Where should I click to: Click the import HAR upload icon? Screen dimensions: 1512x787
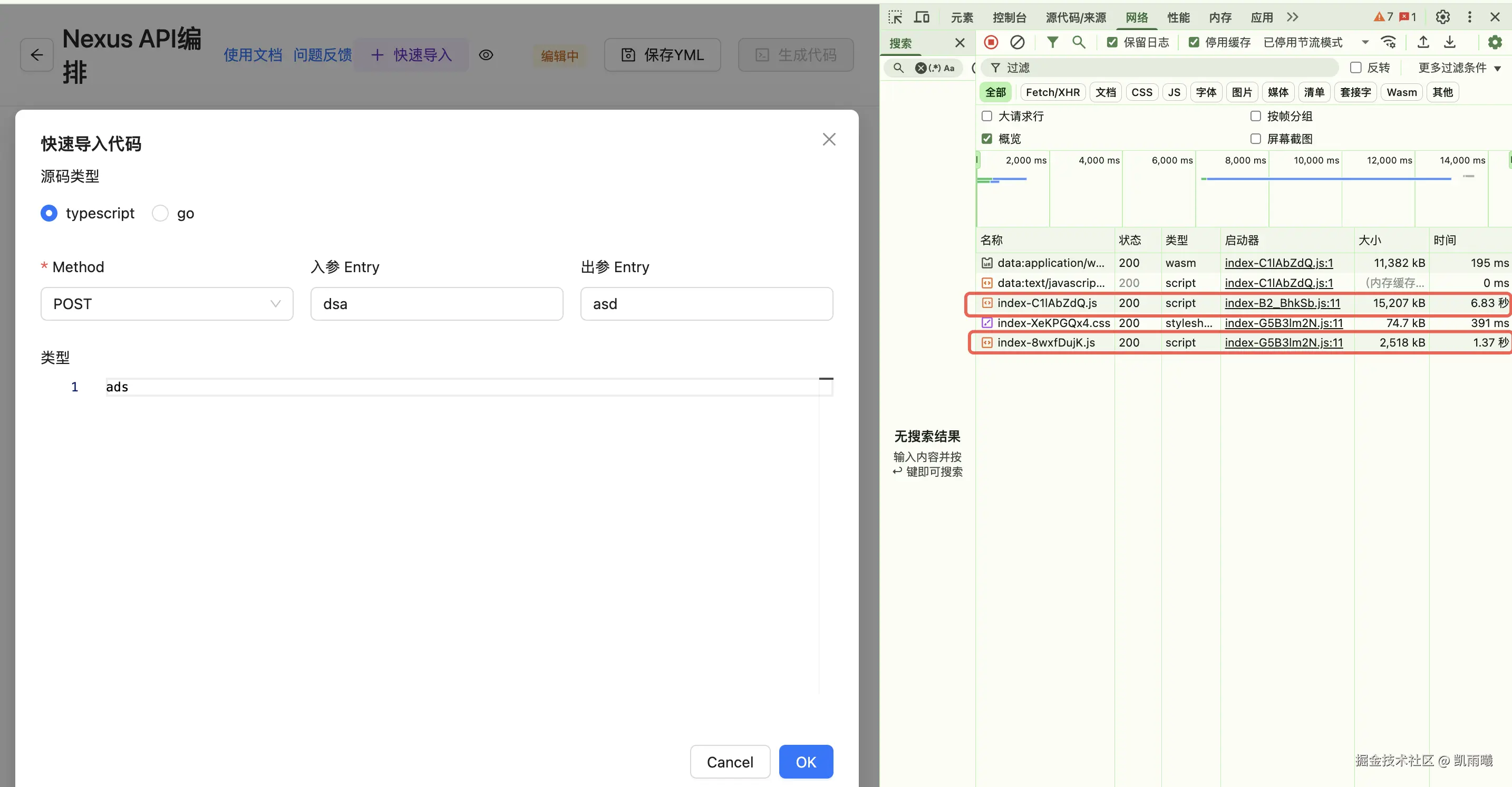[1423, 42]
